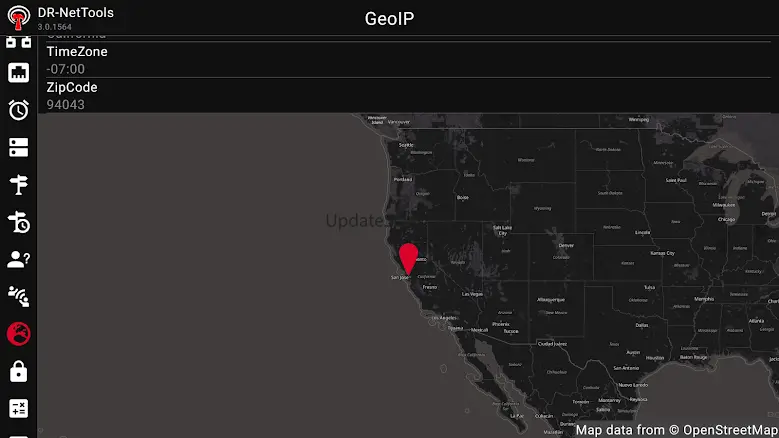Open the Ethernet port tool in sidebar
This screenshot has width=779, height=438.
[x=18, y=73]
